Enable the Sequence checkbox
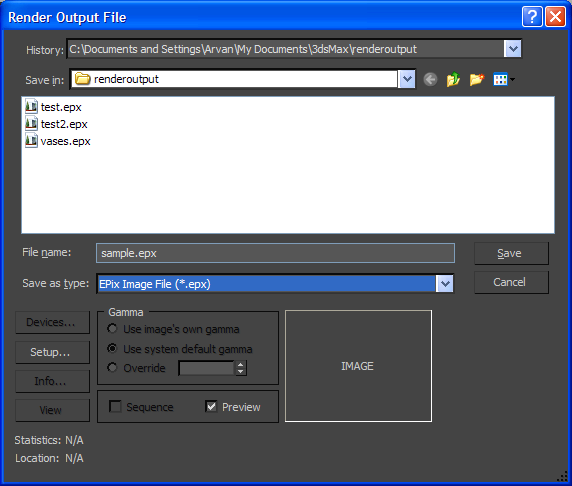This screenshot has width=572, height=486. point(115,406)
